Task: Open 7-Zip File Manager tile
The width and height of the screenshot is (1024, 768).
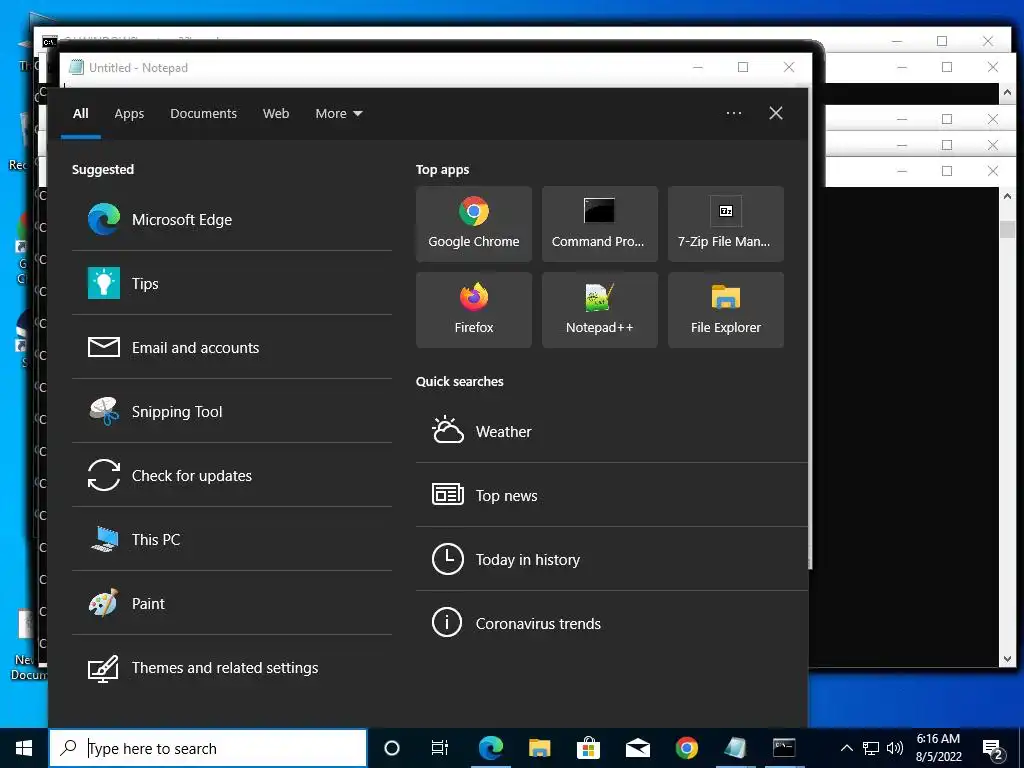Action: click(x=726, y=224)
